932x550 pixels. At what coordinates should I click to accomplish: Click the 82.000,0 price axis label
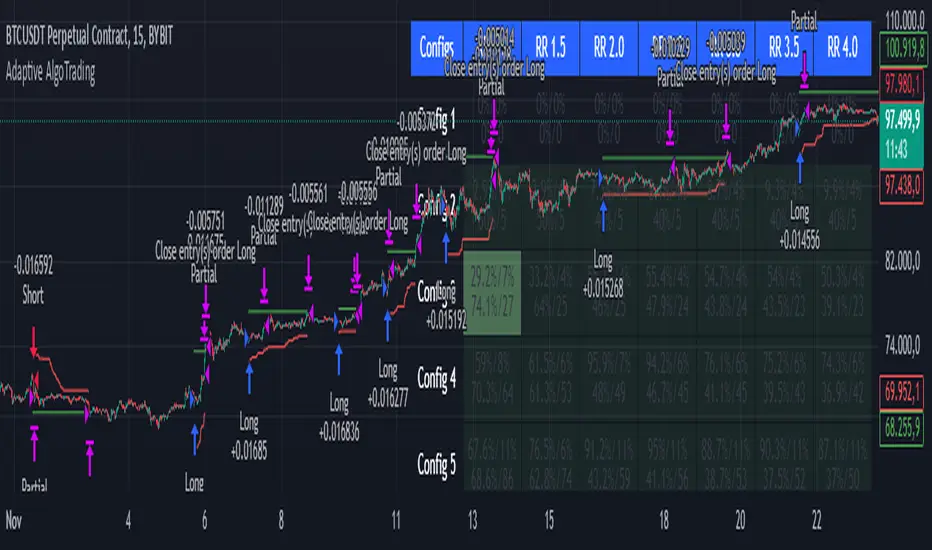tap(902, 260)
